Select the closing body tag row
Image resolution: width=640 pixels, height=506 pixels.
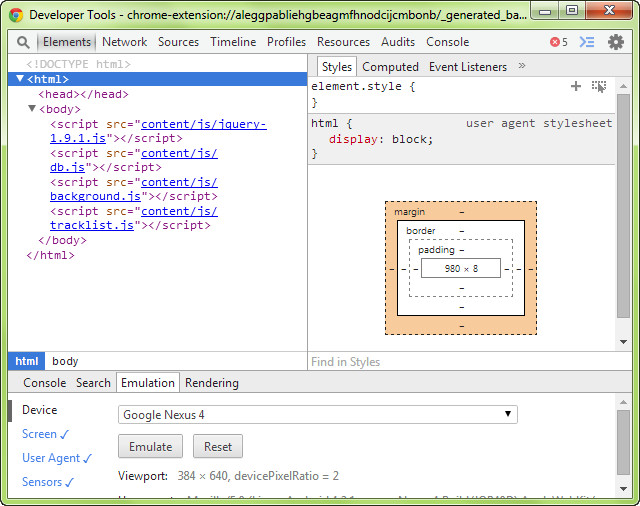[x=62, y=240]
